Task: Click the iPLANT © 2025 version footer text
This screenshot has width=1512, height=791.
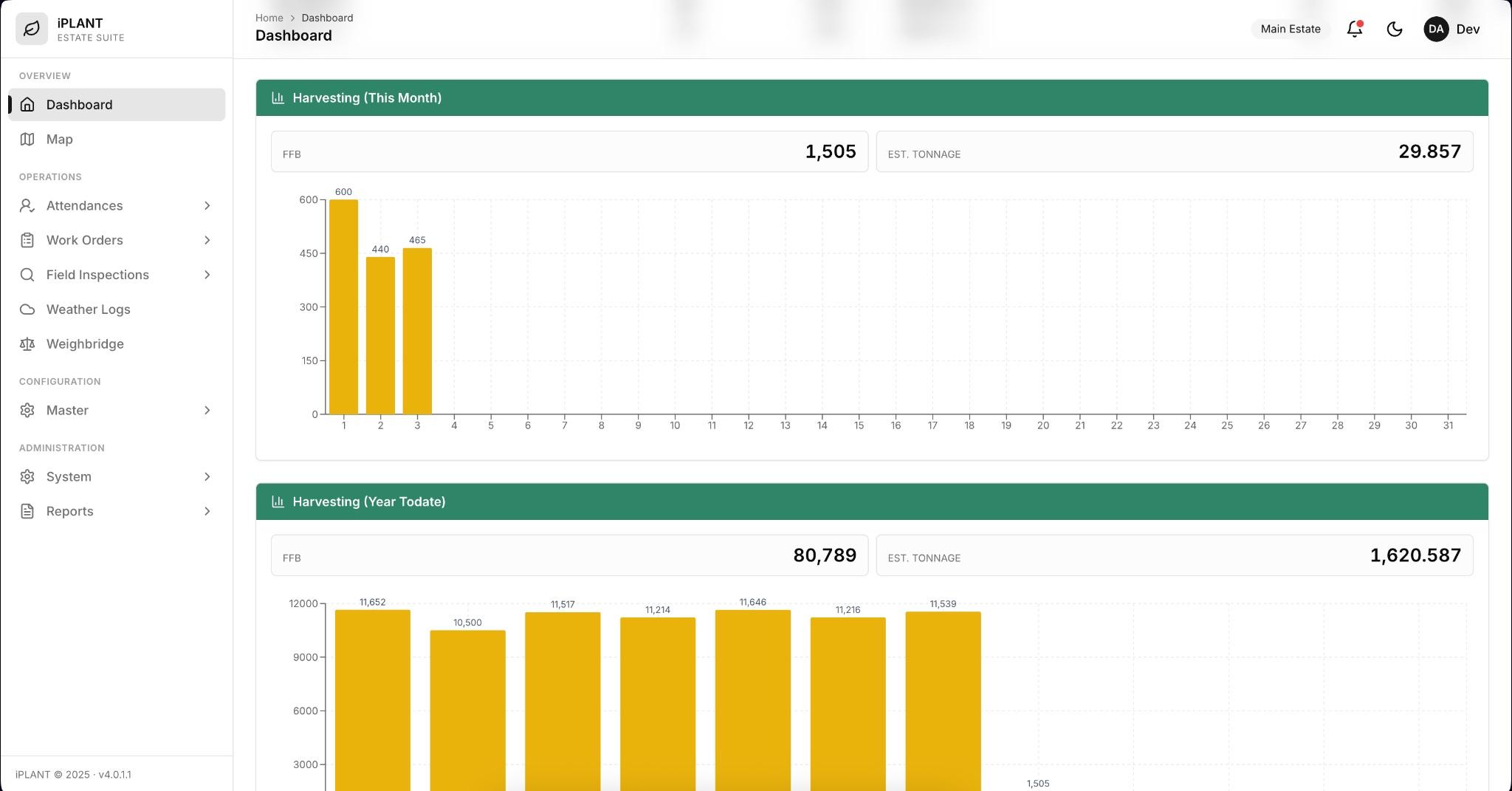Action: (x=73, y=775)
